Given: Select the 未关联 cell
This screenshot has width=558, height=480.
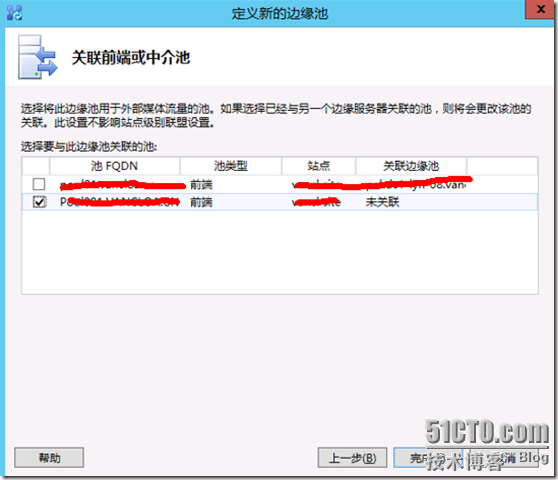Looking at the screenshot, I should 383,202.
